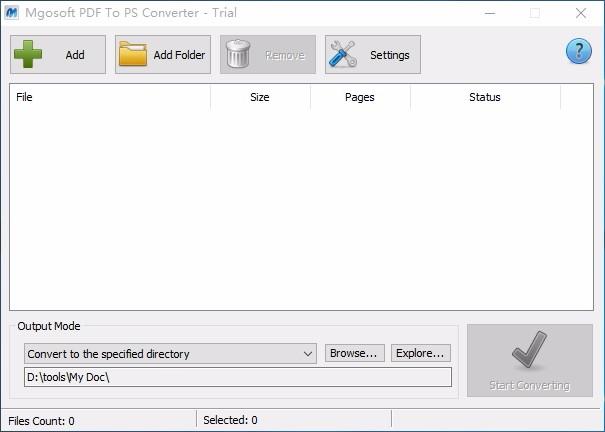Click the green plus Add button
The image size is (605, 432).
coord(58,54)
